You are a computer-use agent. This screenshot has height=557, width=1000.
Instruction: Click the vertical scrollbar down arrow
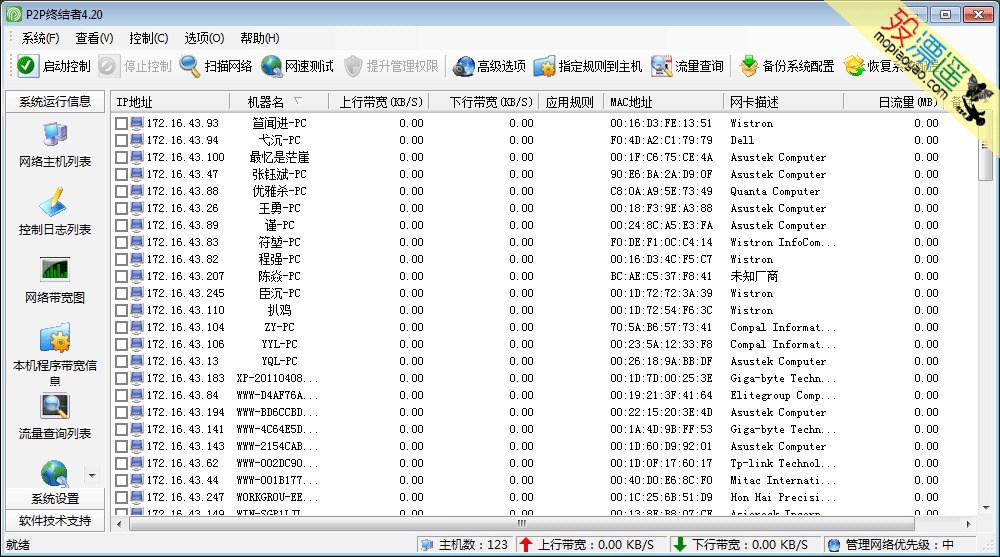(986, 508)
